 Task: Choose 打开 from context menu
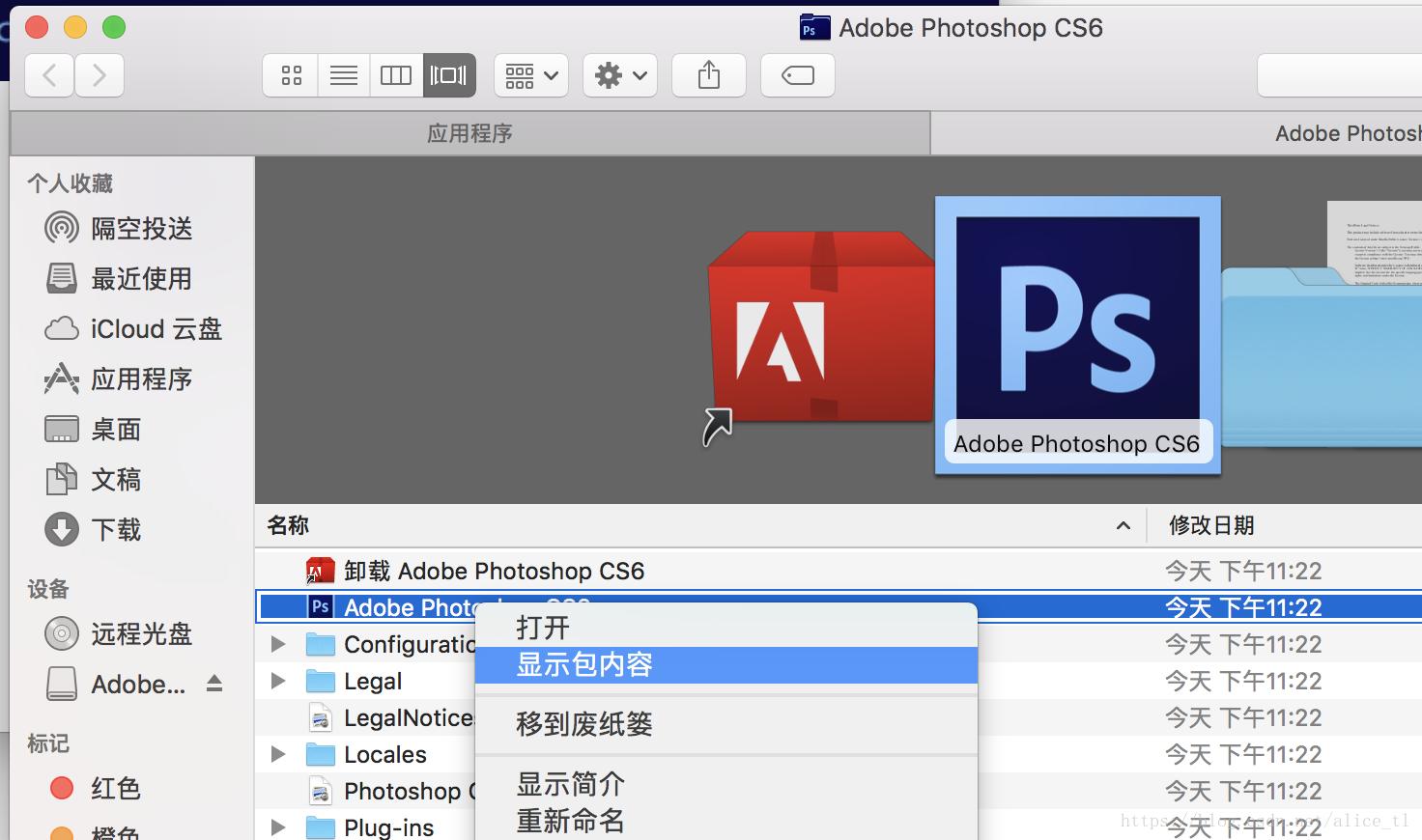click(726, 628)
